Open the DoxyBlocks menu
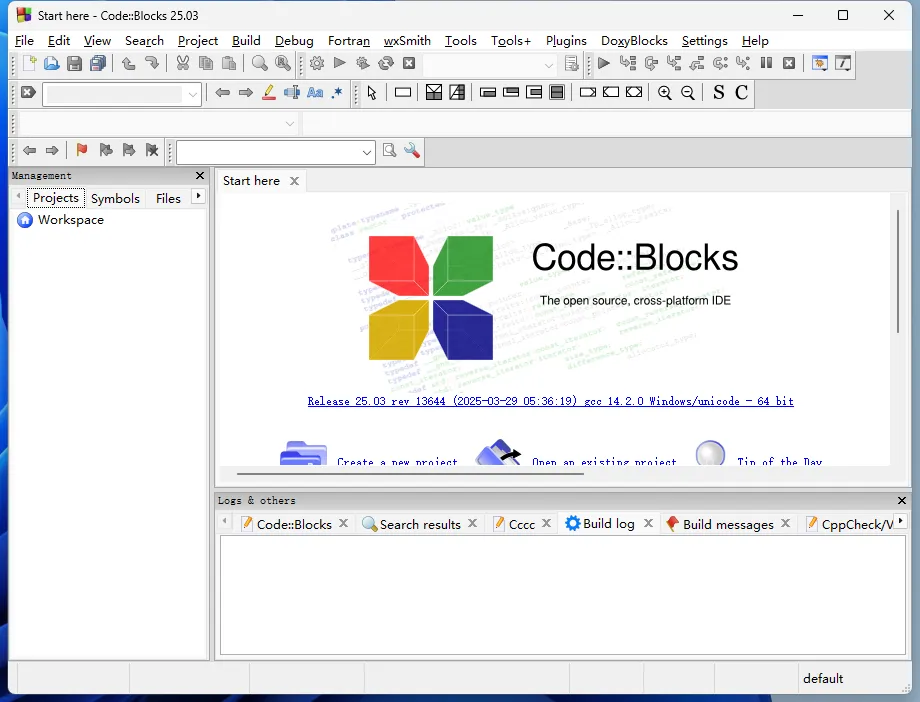Image resolution: width=920 pixels, height=702 pixels. click(634, 41)
